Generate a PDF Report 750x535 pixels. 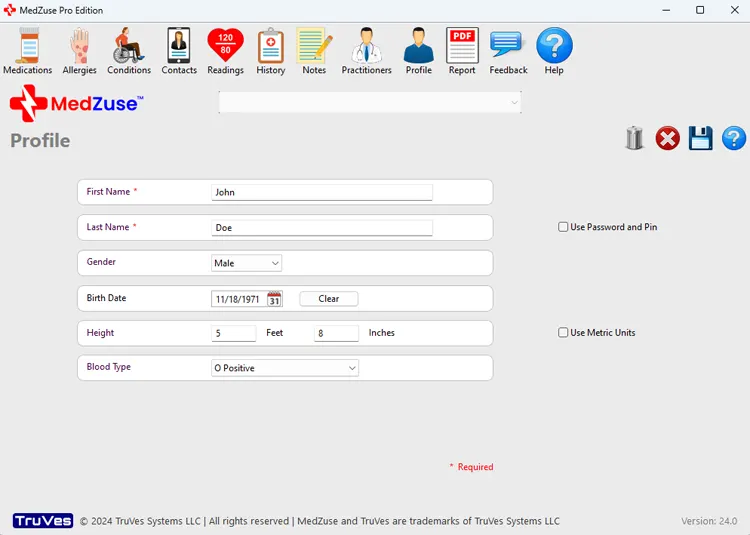[462, 51]
